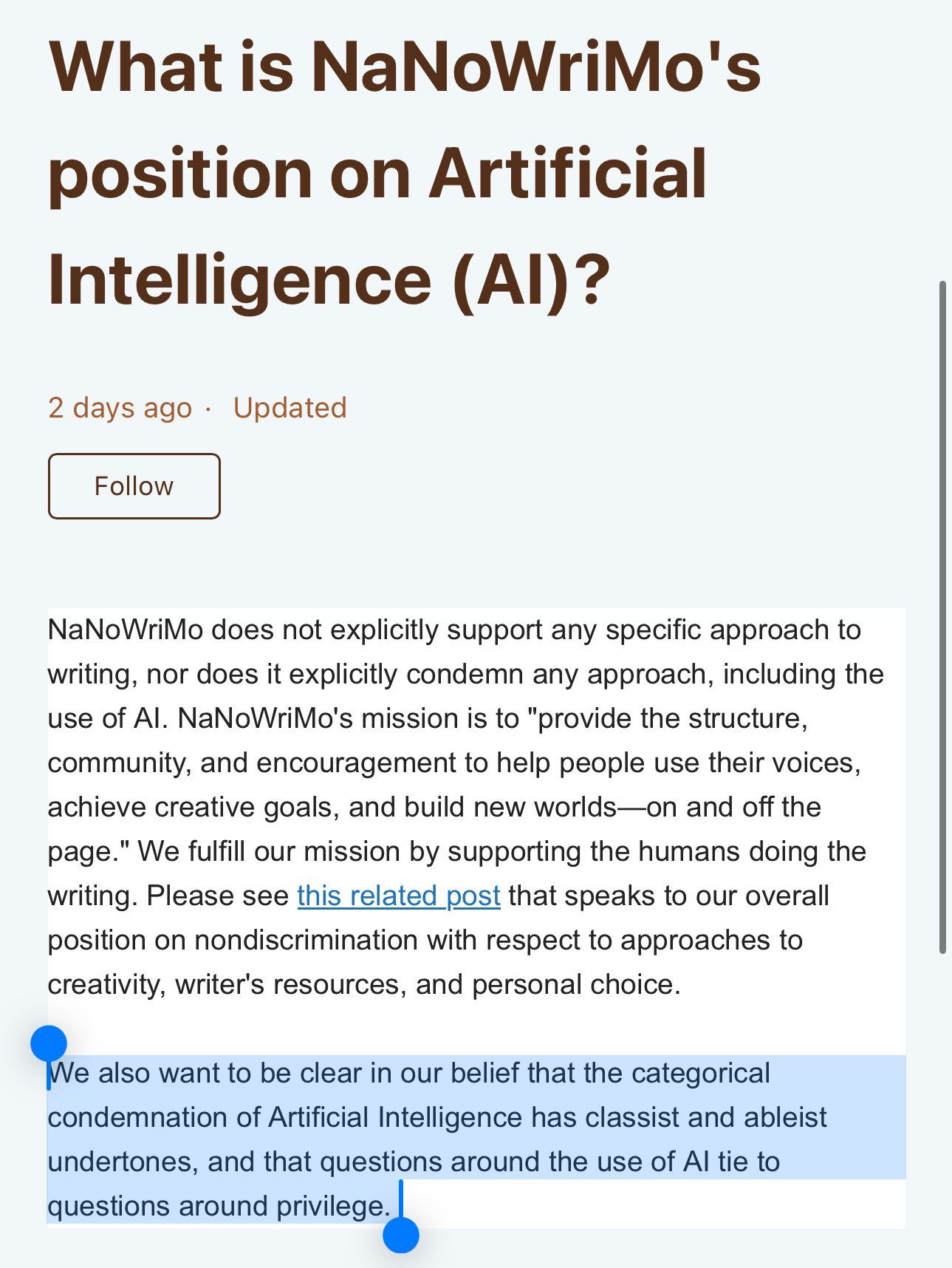Click the highlighted word "condemnation"
952x1268 pixels.
(x=137, y=1117)
